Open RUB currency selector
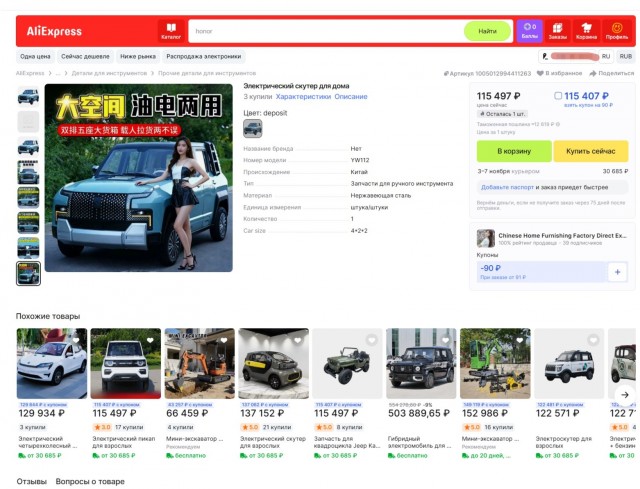The height and width of the screenshot is (489, 640). (626, 56)
